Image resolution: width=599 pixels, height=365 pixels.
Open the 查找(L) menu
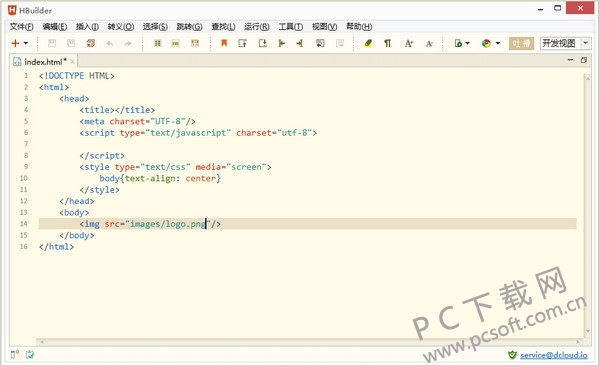(x=223, y=26)
